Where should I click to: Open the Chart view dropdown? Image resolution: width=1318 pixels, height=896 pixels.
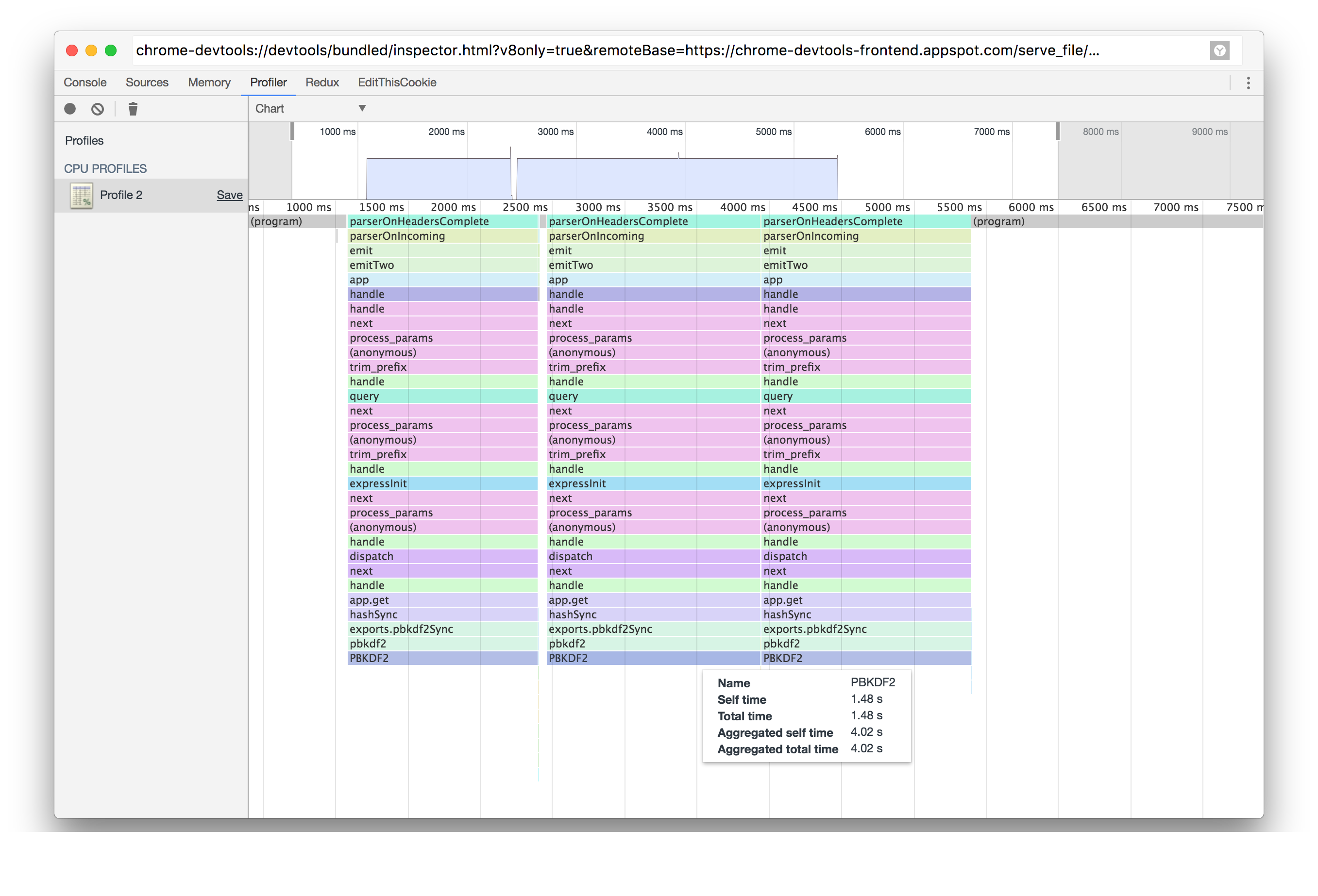310,108
